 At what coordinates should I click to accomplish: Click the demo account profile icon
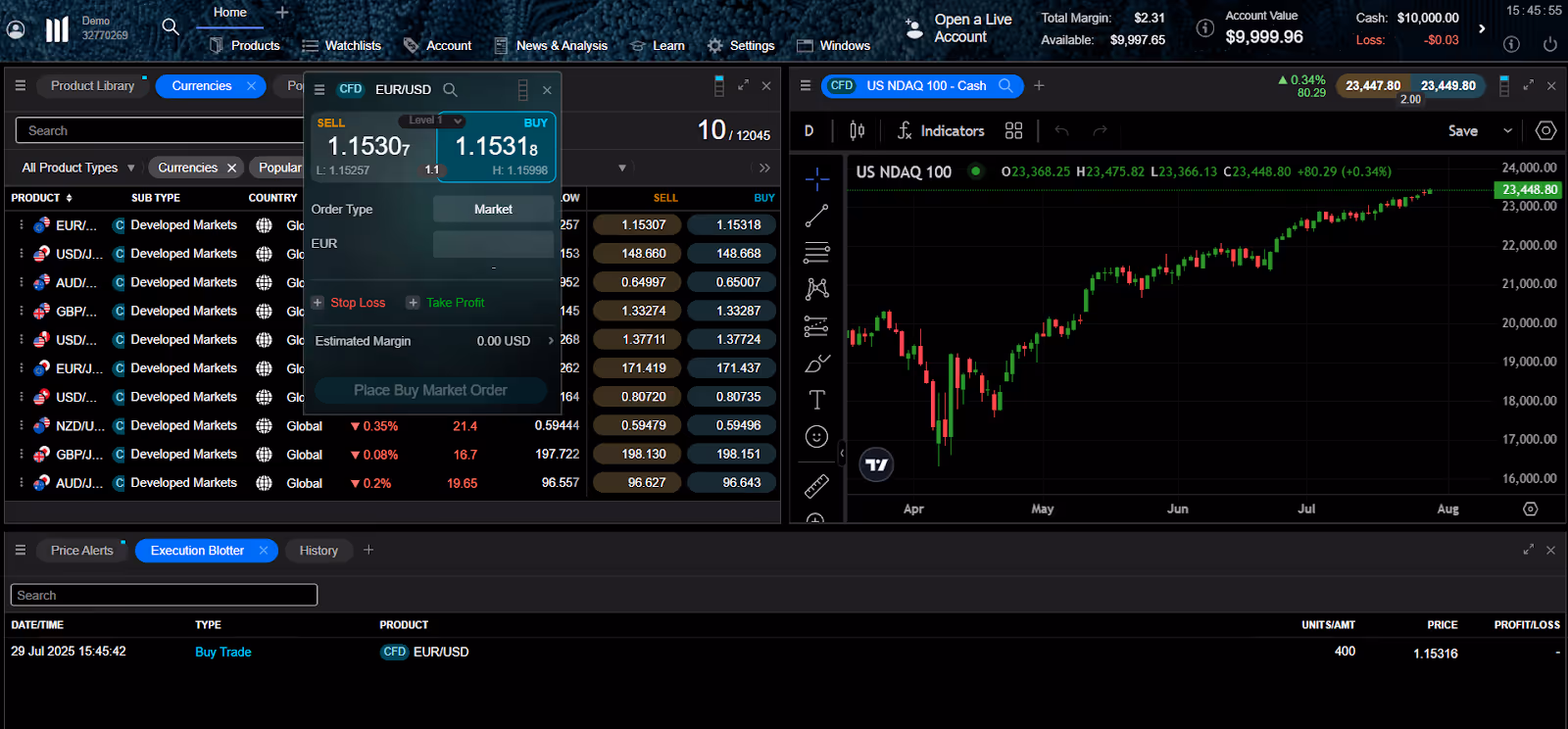[x=16, y=29]
